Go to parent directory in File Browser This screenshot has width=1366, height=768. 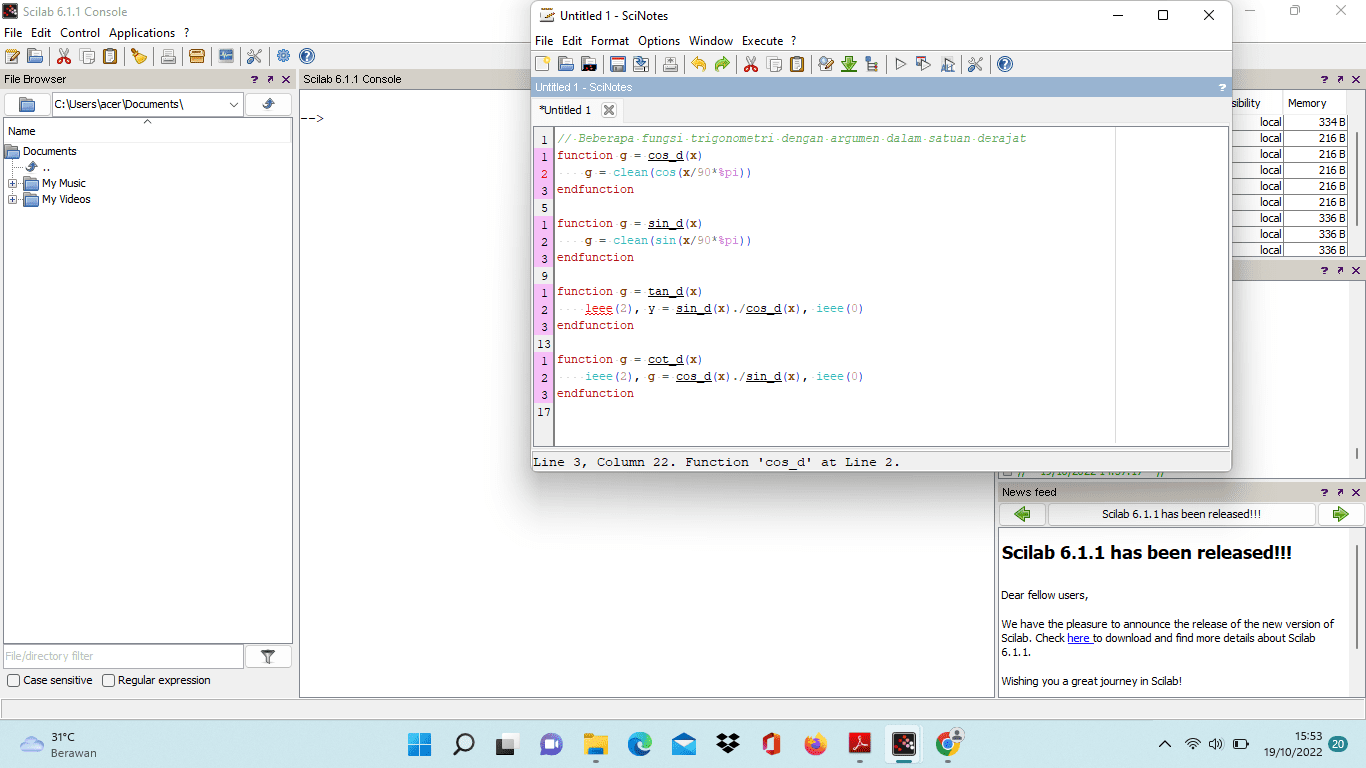tap(269, 104)
